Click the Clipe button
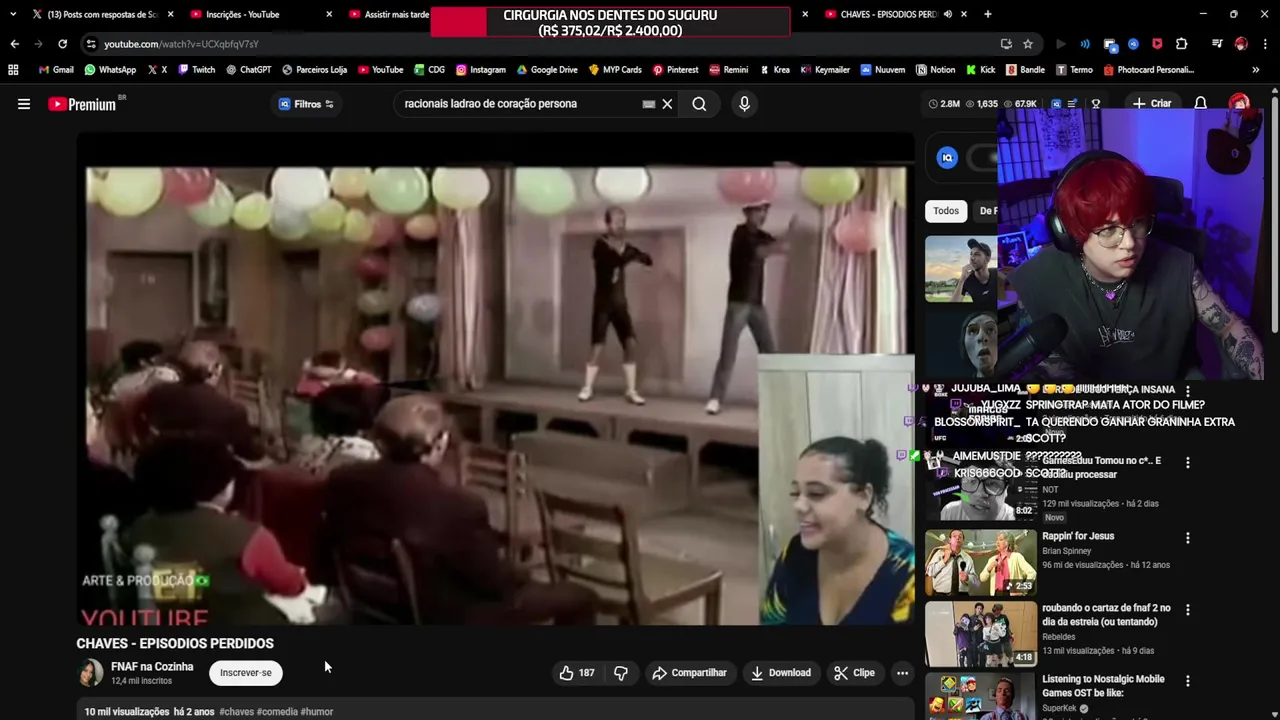Screen dimensions: 1280x720 coord(855,673)
